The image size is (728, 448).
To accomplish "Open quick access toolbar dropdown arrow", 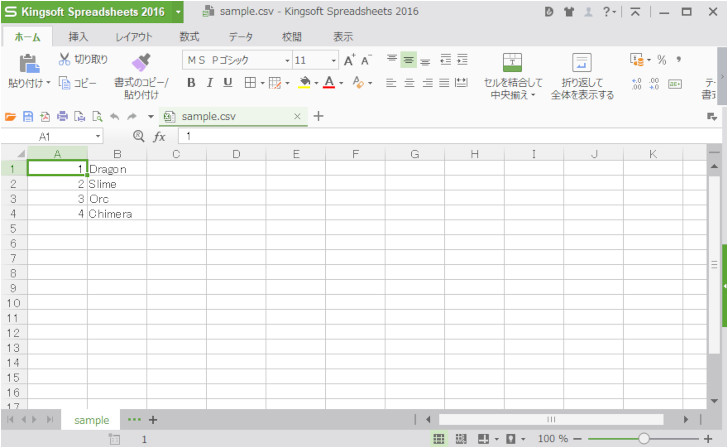I will pyautogui.click(x=150, y=117).
